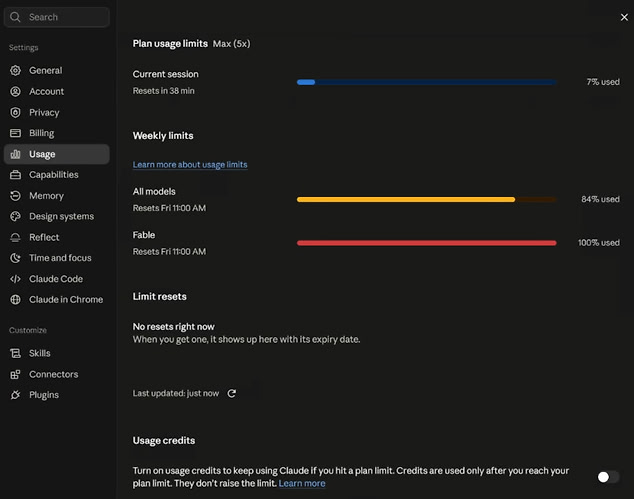Select the Usage section
The image size is (634, 499).
tap(57, 154)
